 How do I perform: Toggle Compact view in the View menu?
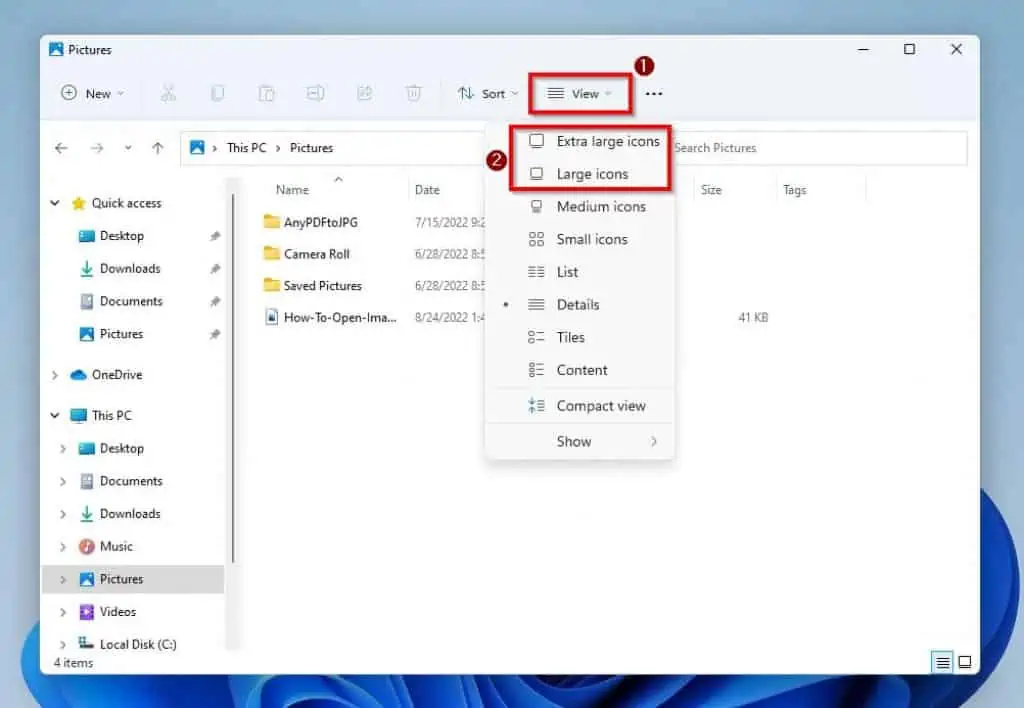click(580, 406)
